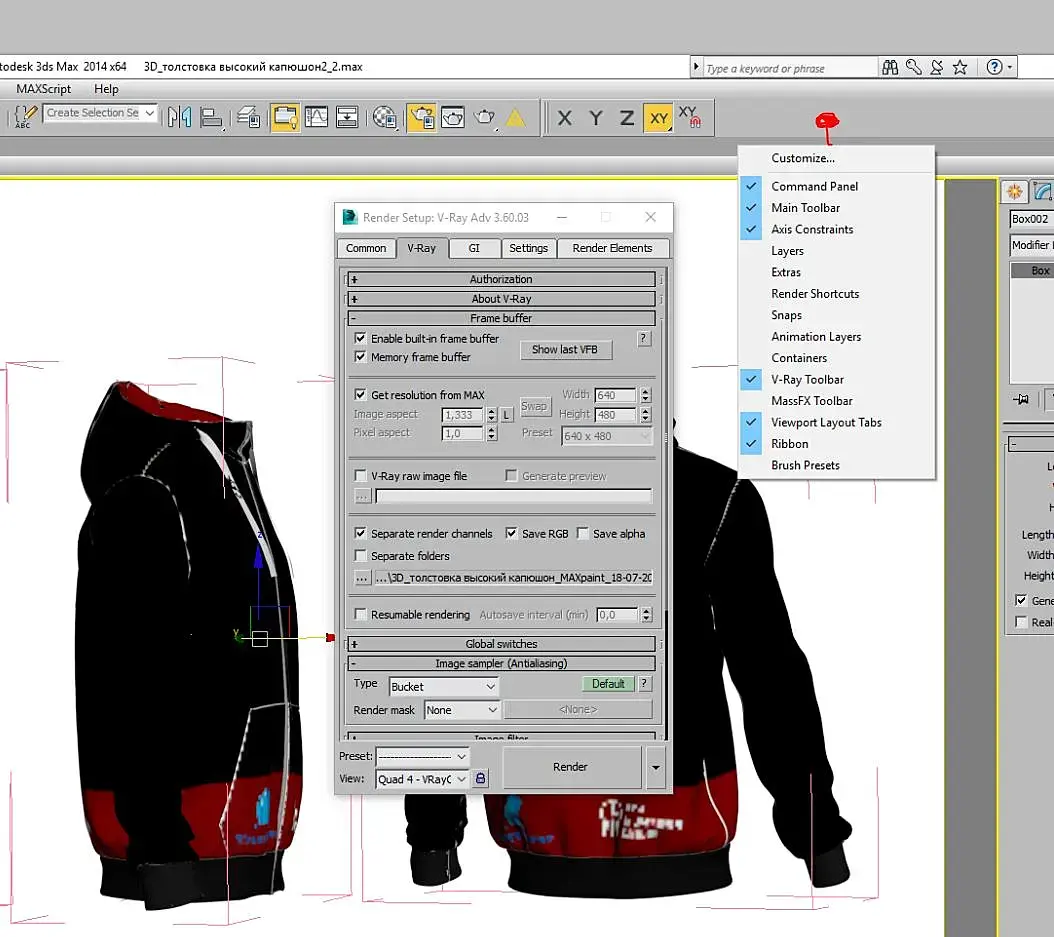Enable the Layers toolbar entry

pyautogui.click(x=787, y=251)
